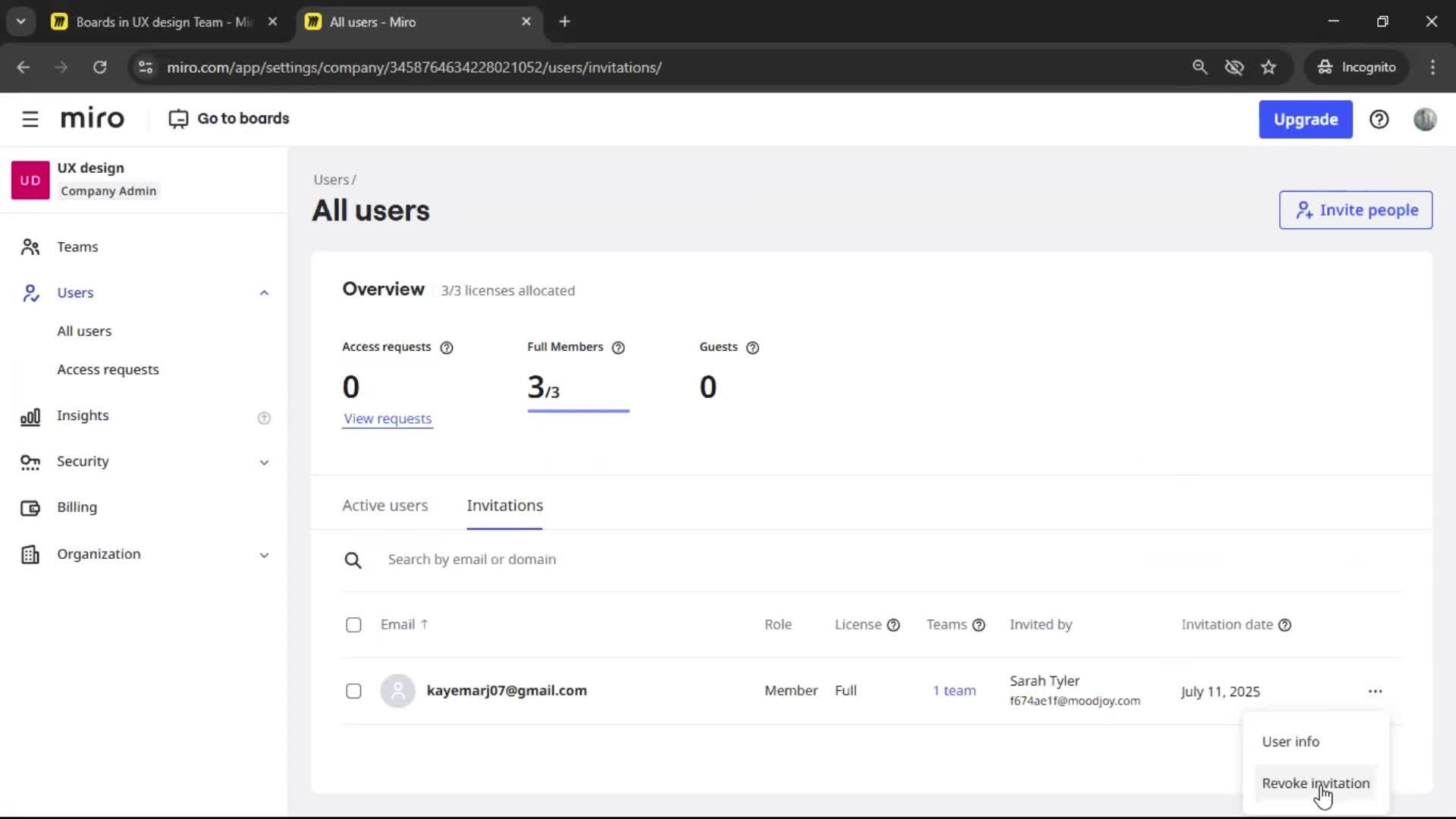The width and height of the screenshot is (1456, 819).
Task: Open the user profile avatar
Action: [1425, 119]
